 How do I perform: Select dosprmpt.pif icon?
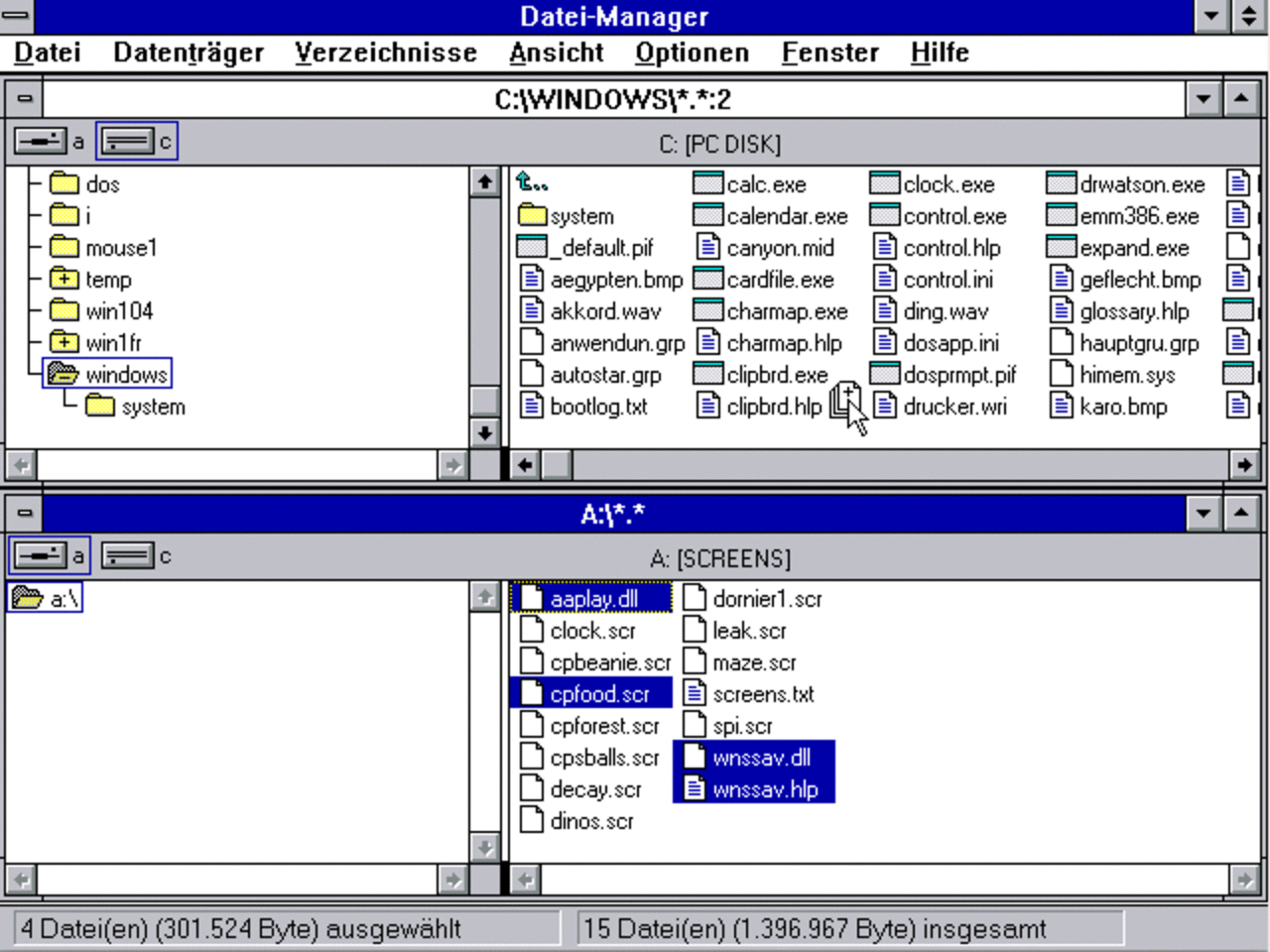coord(884,374)
